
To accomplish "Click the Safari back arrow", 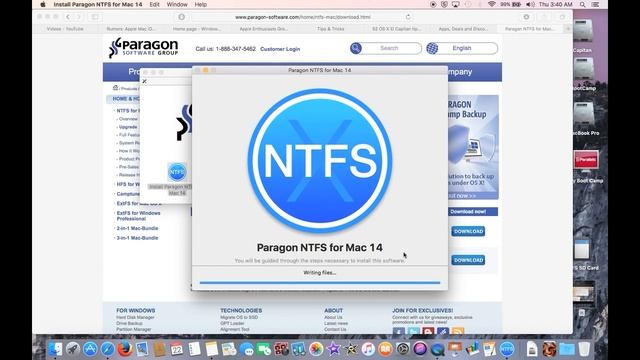I will 68,17.
